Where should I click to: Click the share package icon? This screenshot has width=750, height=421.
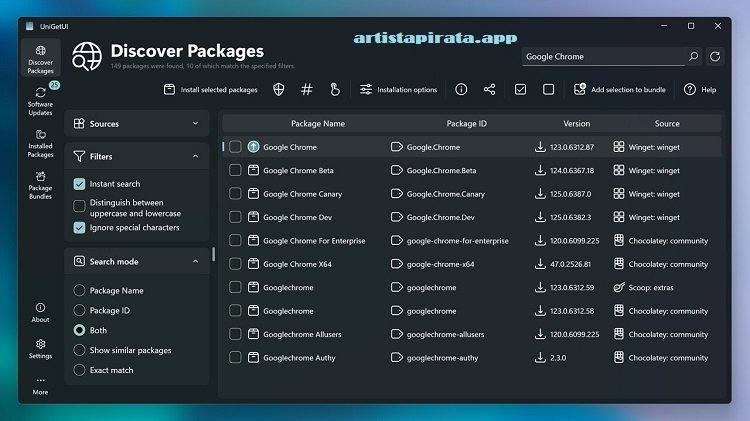coord(489,89)
